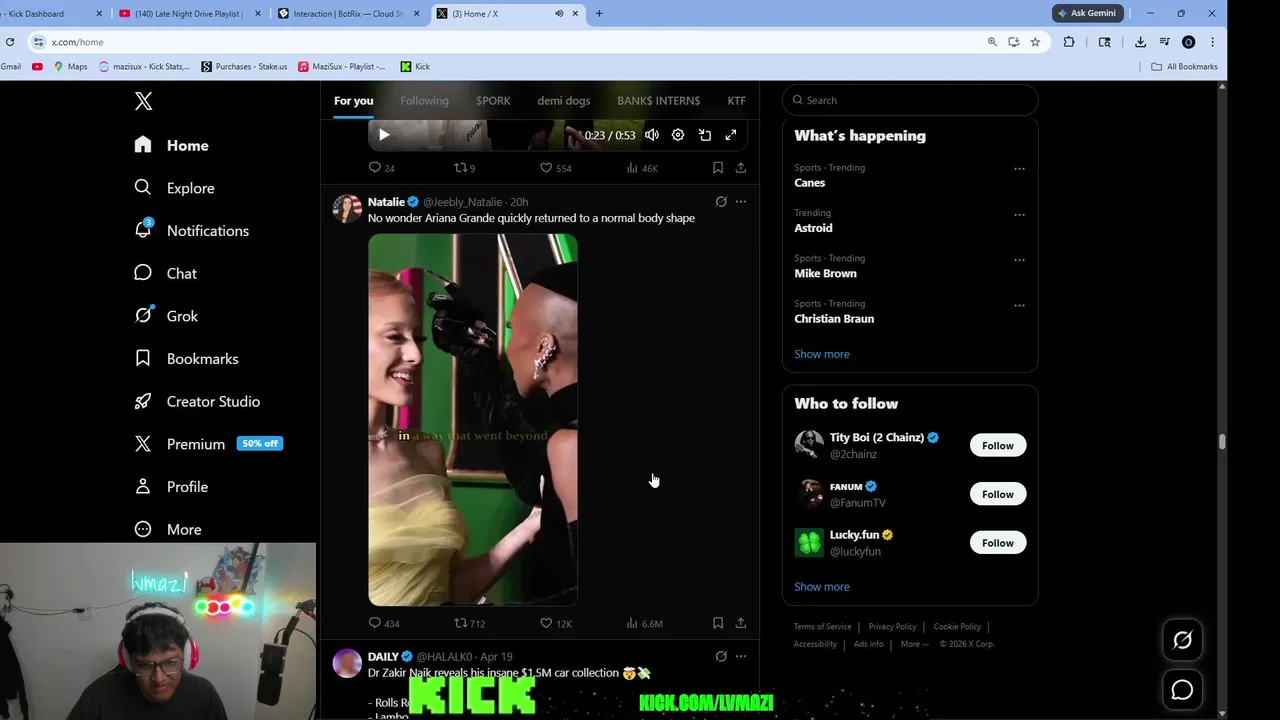Image resolution: width=1280 pixels, height=720 pixels.
Task: Follow Tity Boi (2 Chainz)
Action: (997, 446)
